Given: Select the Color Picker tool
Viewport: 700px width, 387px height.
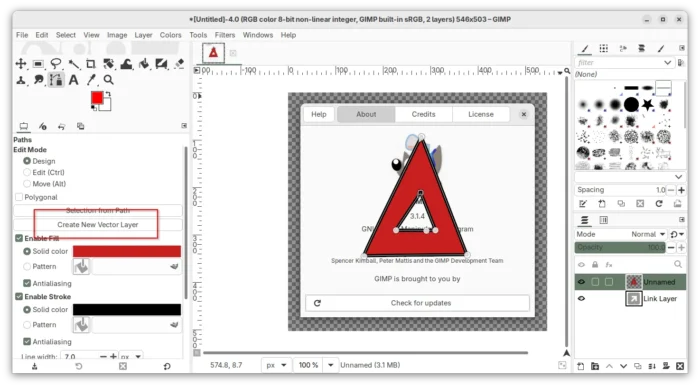Looking at the screenshot, I should [91, 80].
